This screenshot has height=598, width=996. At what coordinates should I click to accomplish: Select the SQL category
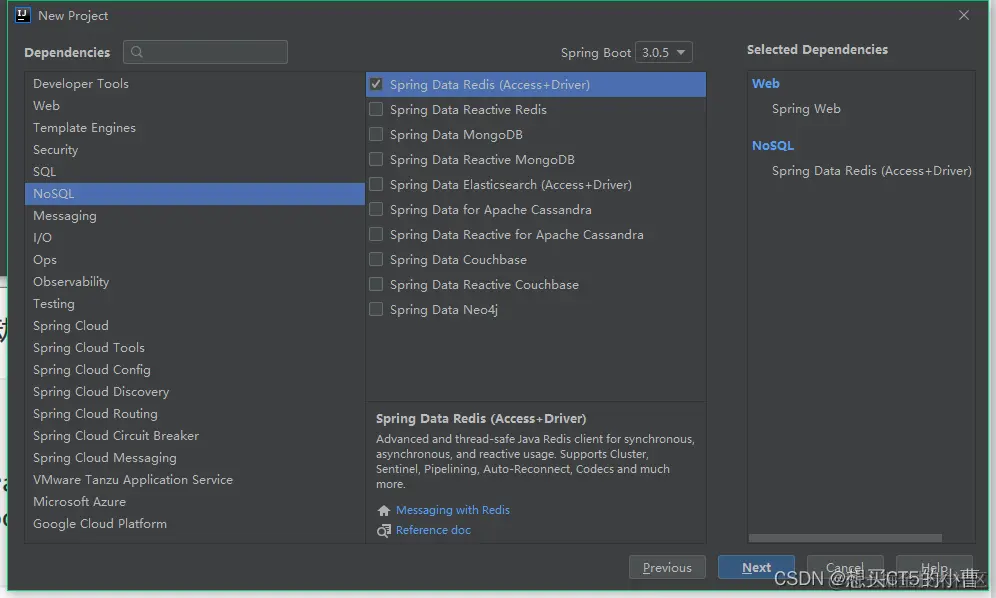[x=194, y=172]
